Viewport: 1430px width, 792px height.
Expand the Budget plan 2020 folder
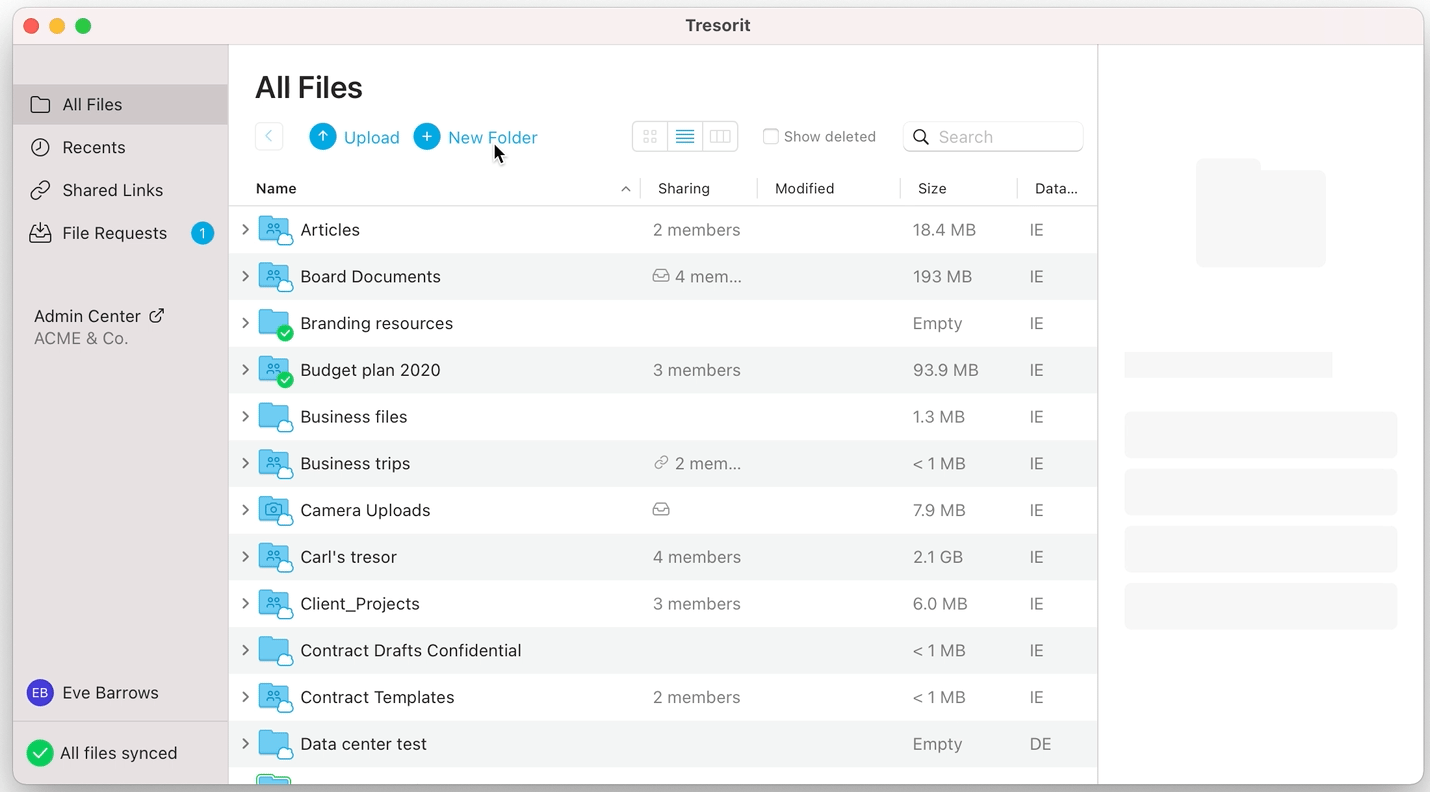[245, 370]
